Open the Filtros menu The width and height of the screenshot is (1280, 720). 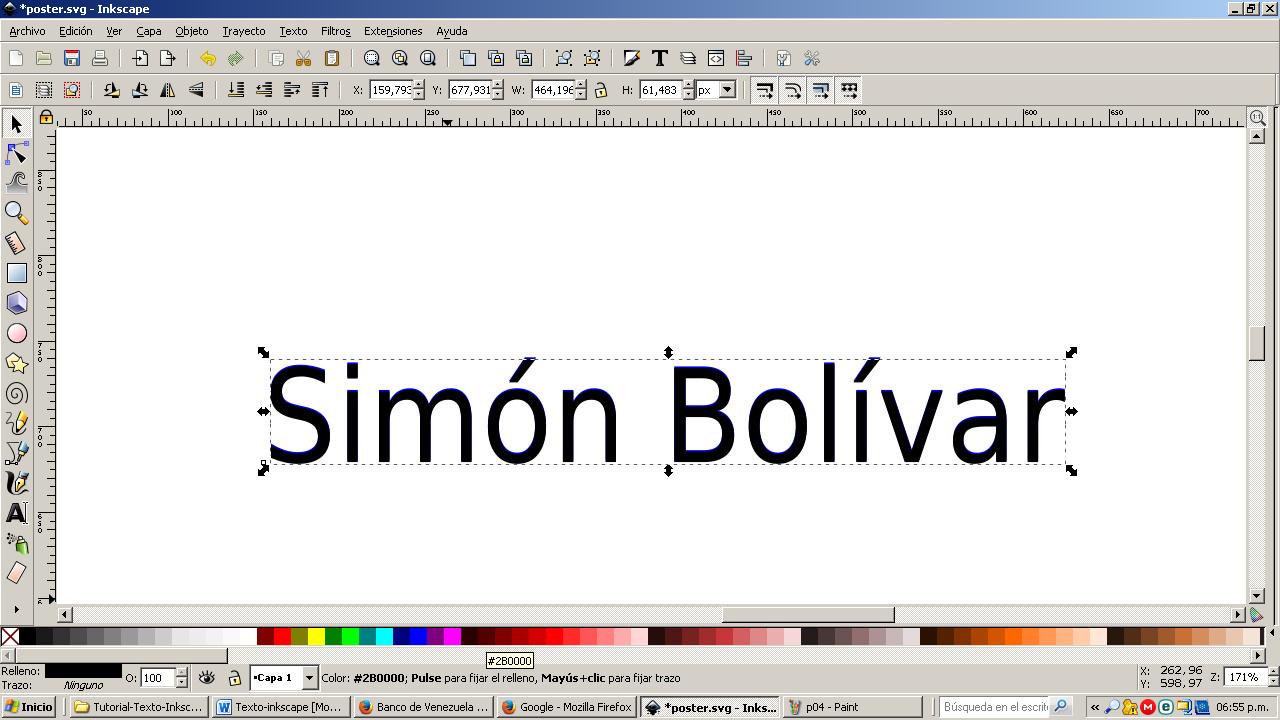(335, 31)
